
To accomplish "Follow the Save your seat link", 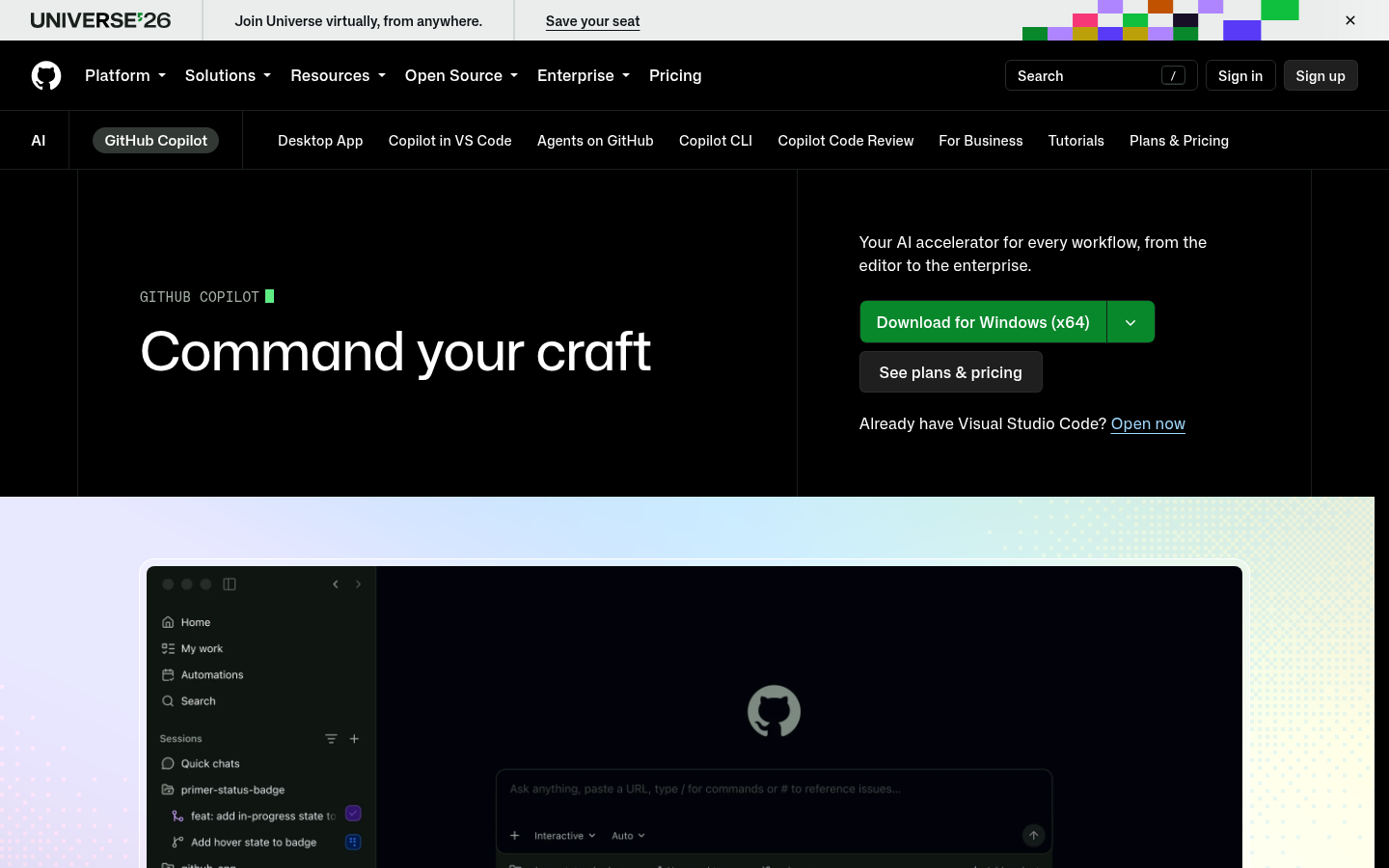I will [592, 21].
